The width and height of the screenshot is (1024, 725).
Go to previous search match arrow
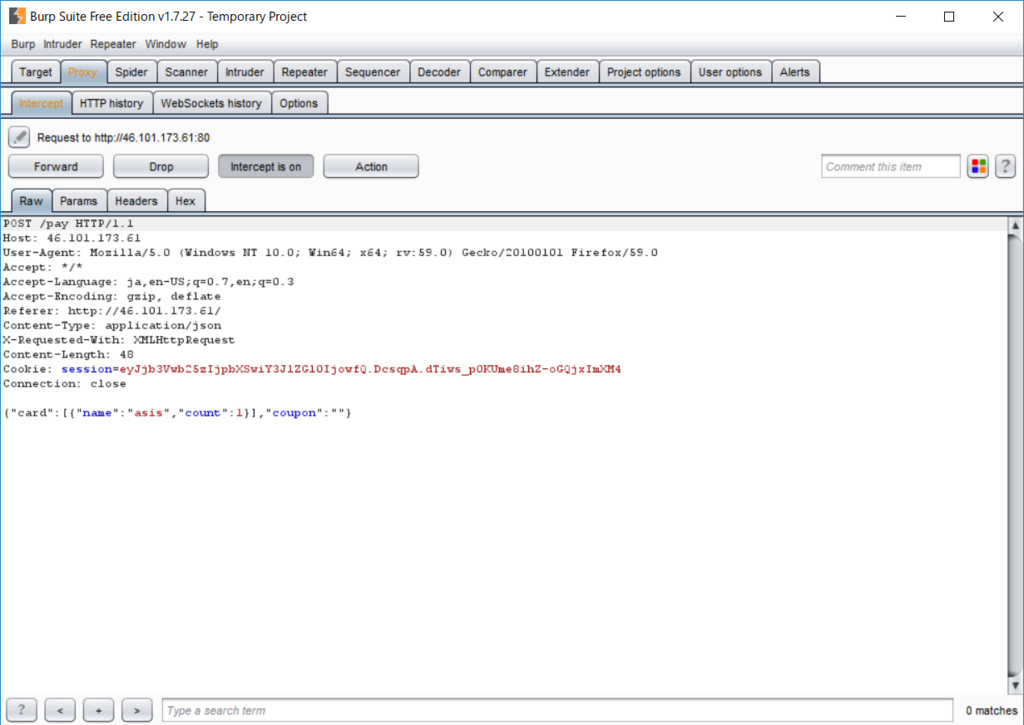(60, 710)
